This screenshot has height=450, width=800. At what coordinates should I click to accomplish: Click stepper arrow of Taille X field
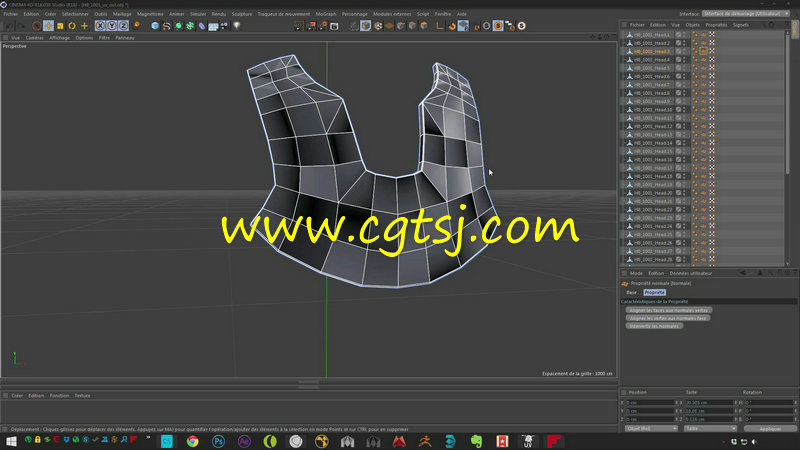pos(736,403)
